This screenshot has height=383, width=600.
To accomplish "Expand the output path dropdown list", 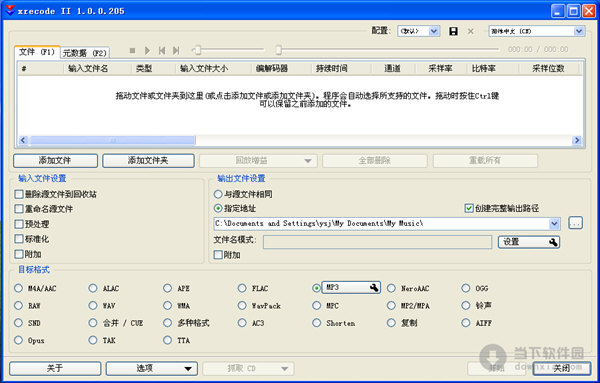I will click(x=554, y=224).
